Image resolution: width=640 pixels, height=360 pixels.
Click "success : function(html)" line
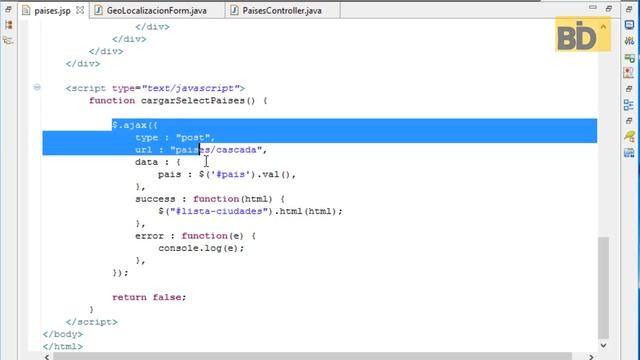pyautogui.click(x=210, y=199)
